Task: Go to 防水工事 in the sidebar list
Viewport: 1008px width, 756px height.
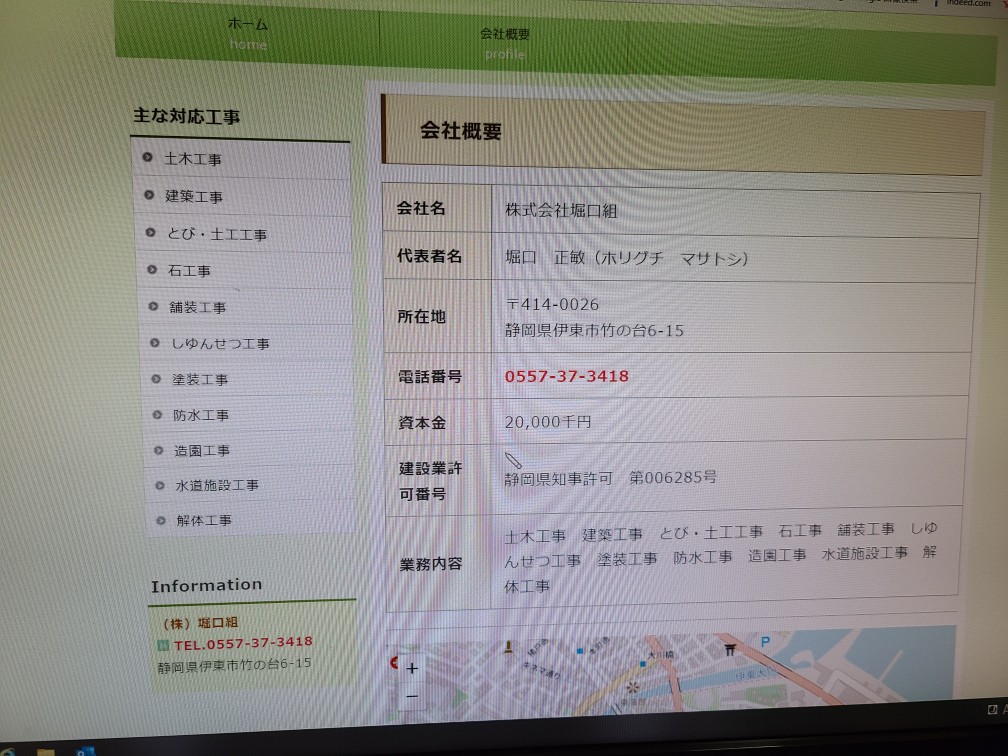Action: [201, 415]
